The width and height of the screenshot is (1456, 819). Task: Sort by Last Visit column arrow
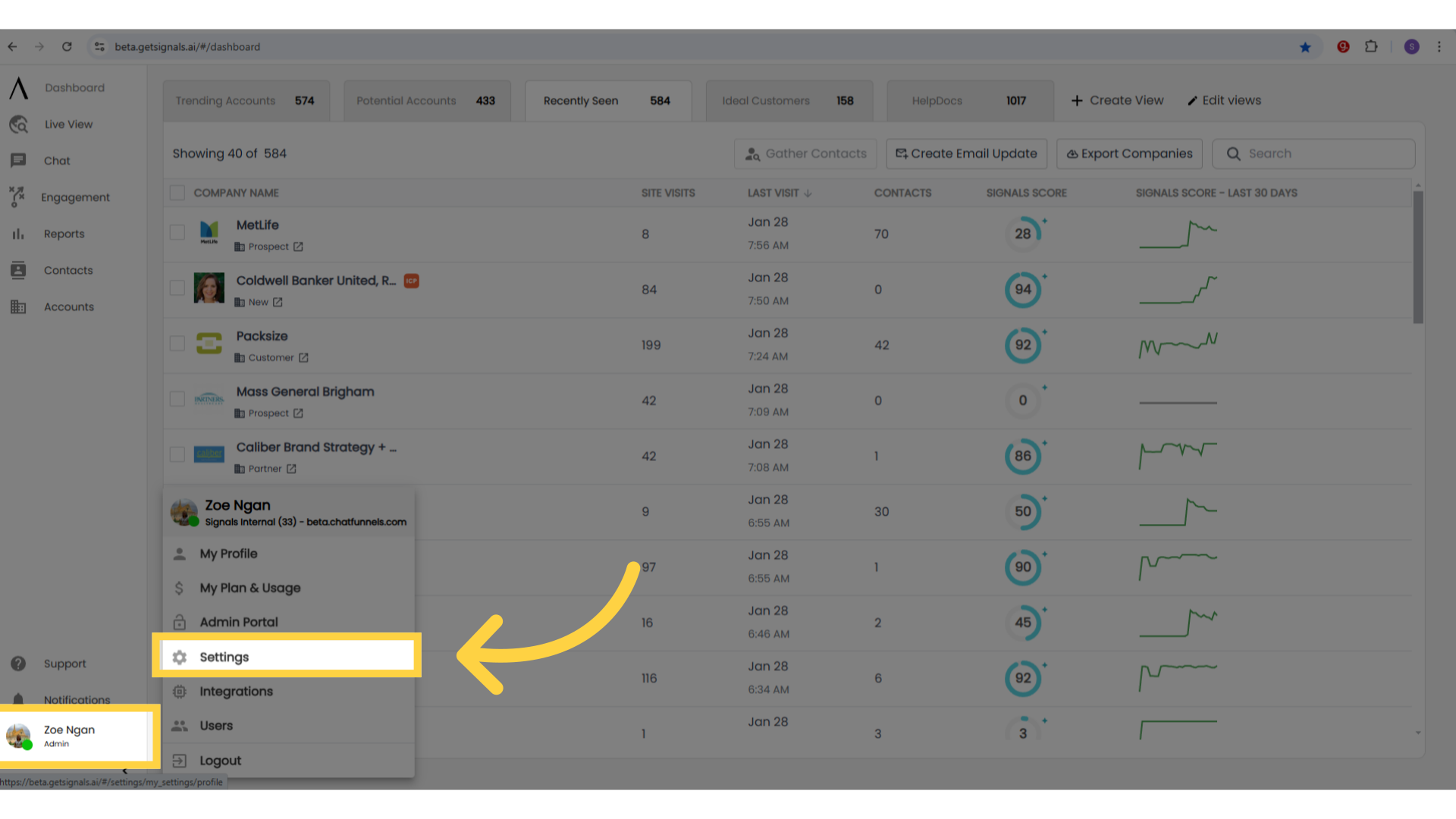pyautogui.click(x=808, y=193)
